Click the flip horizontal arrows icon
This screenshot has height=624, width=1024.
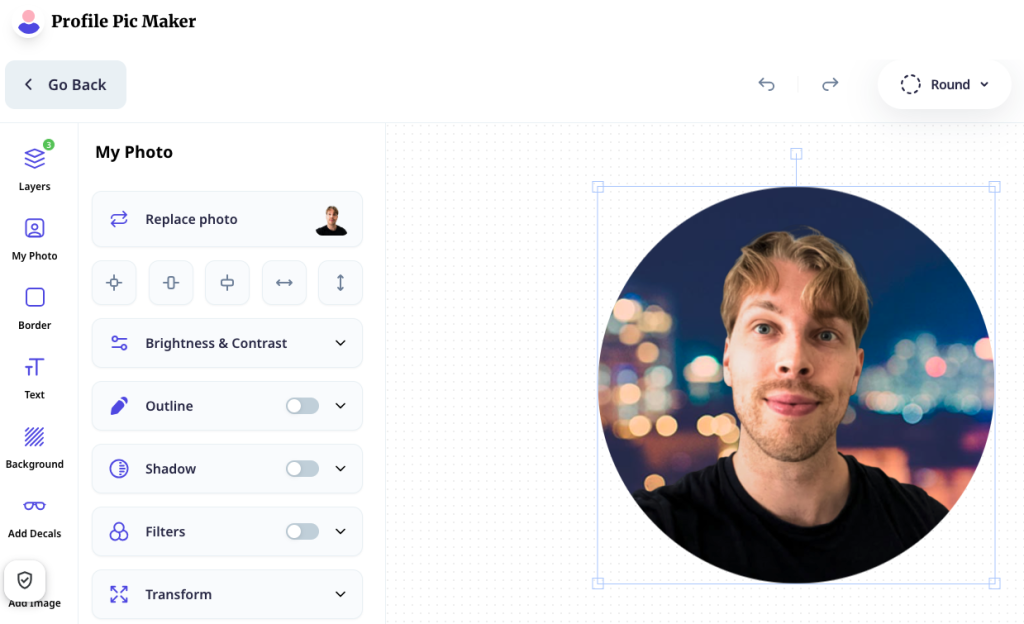click(x=284, y=283)
